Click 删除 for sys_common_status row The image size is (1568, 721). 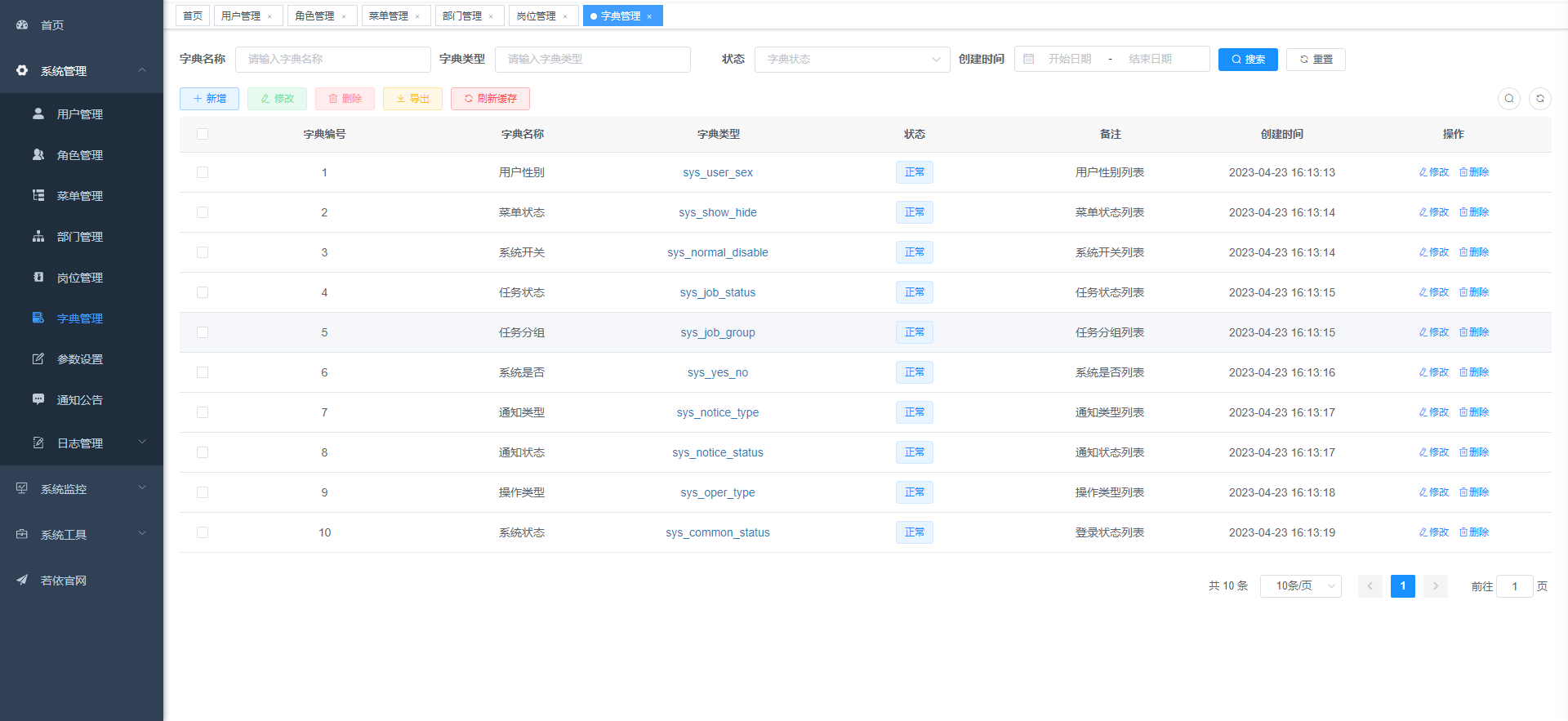point(1474,532)
